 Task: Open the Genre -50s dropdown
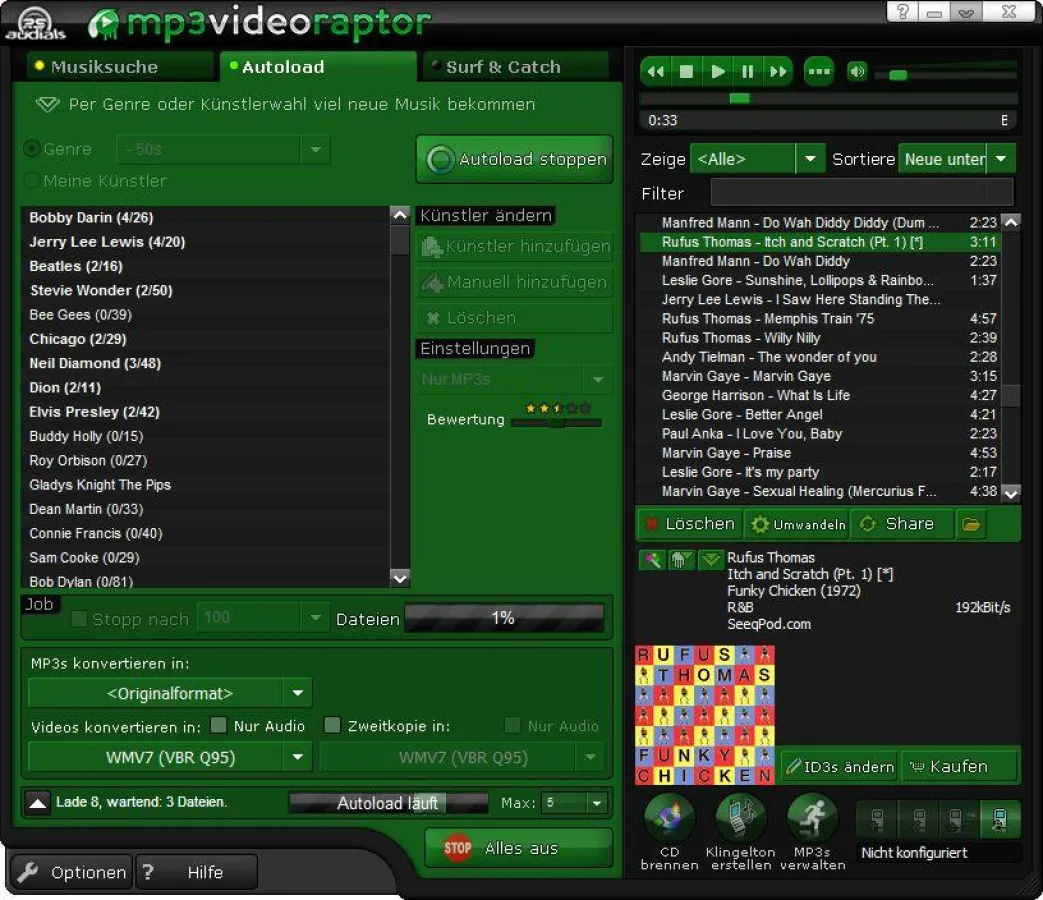pos(315,148)
